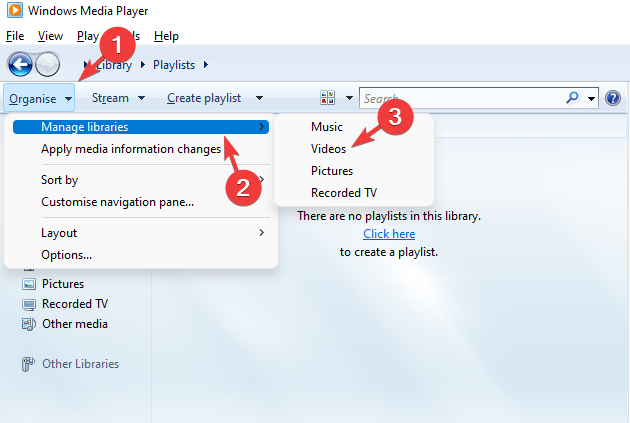Viewport: 630px width, 423px height.
Task: Open the Other Libraries icon
Action: (x=28, y=364)
